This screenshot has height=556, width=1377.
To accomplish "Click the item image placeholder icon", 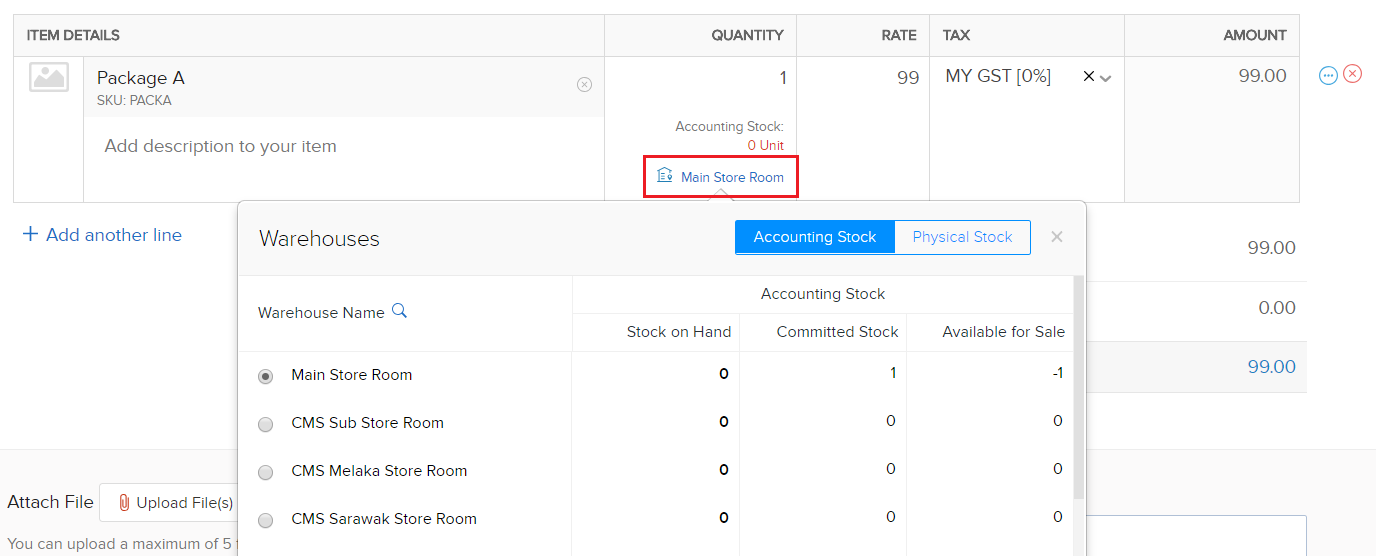I will pyautogui.click(x=49, y=78).
